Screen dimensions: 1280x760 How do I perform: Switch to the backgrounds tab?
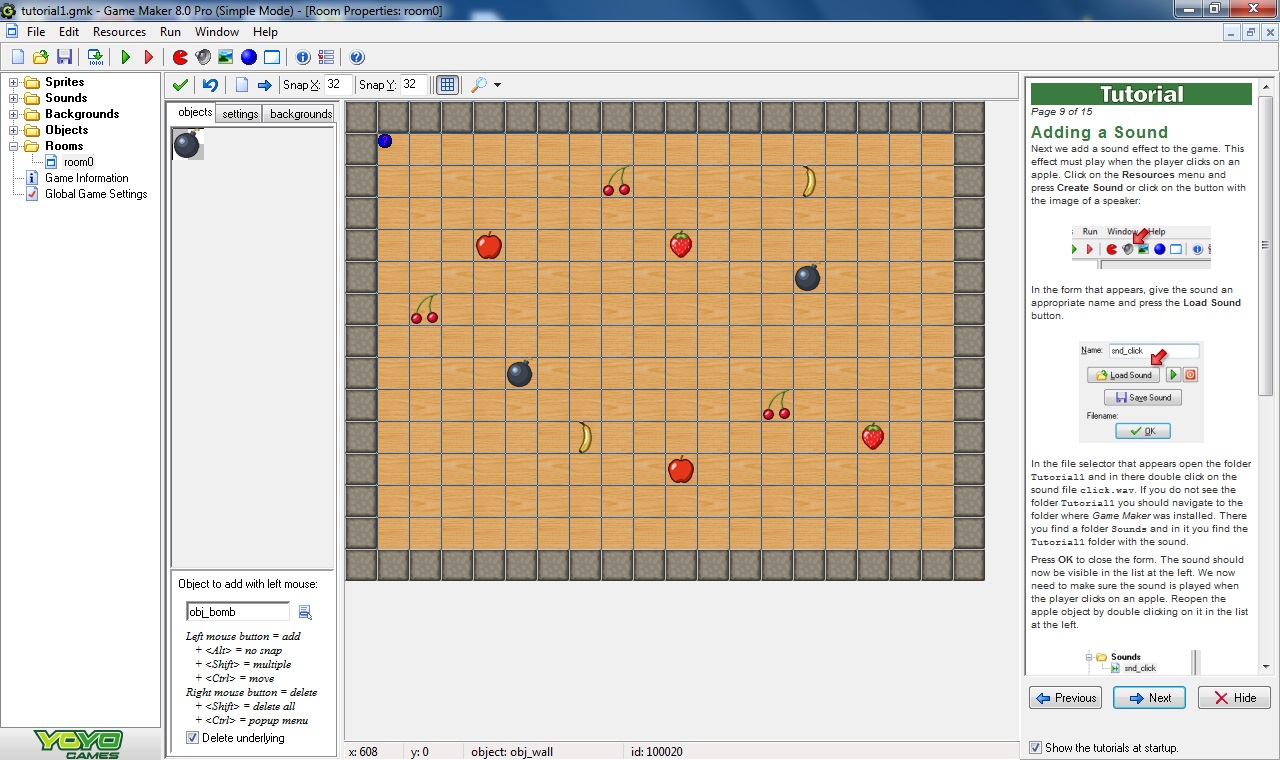300,114
